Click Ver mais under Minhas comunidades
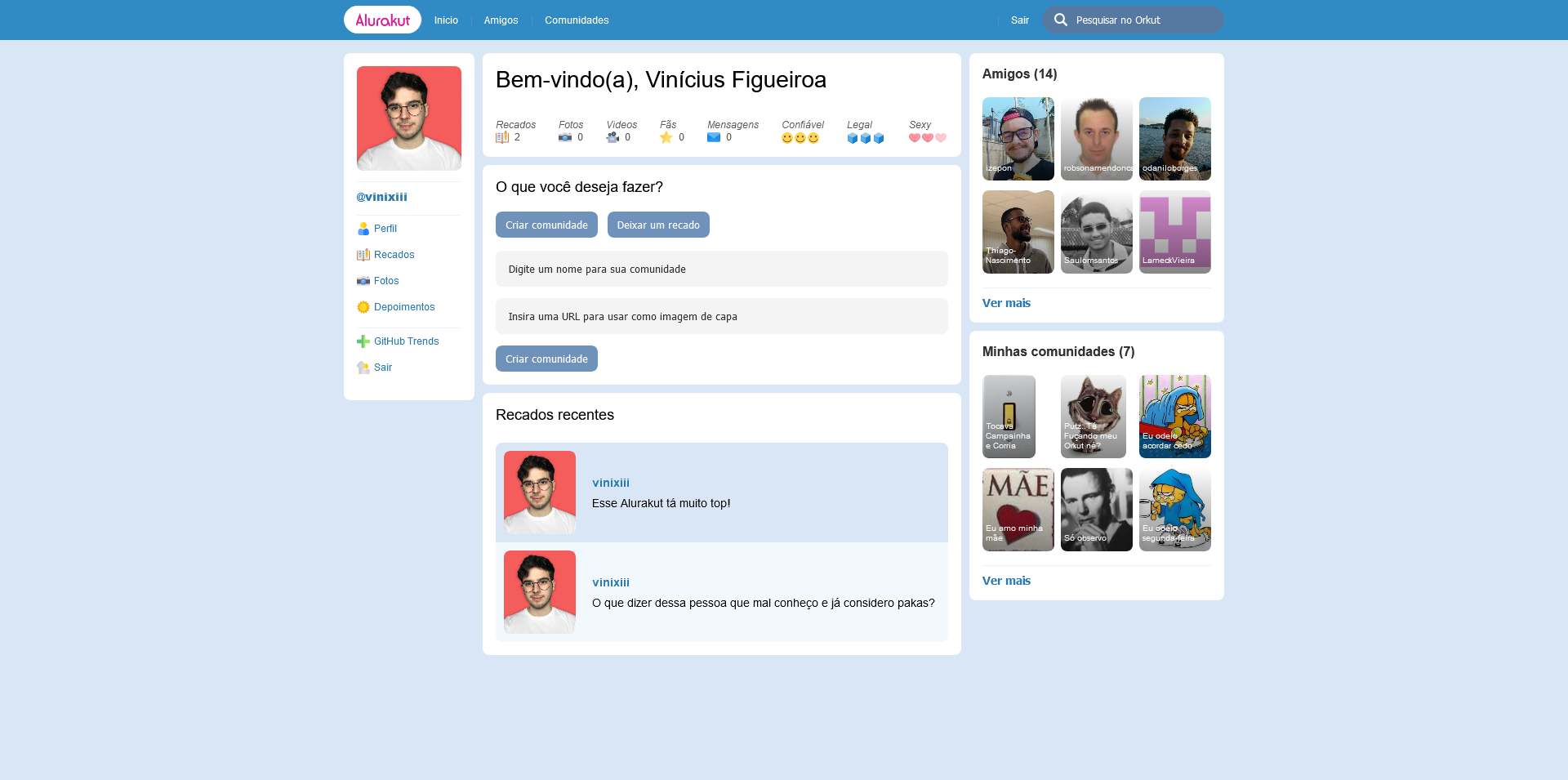Screen dimensions: 1568x780 [x=1006, y=581]
